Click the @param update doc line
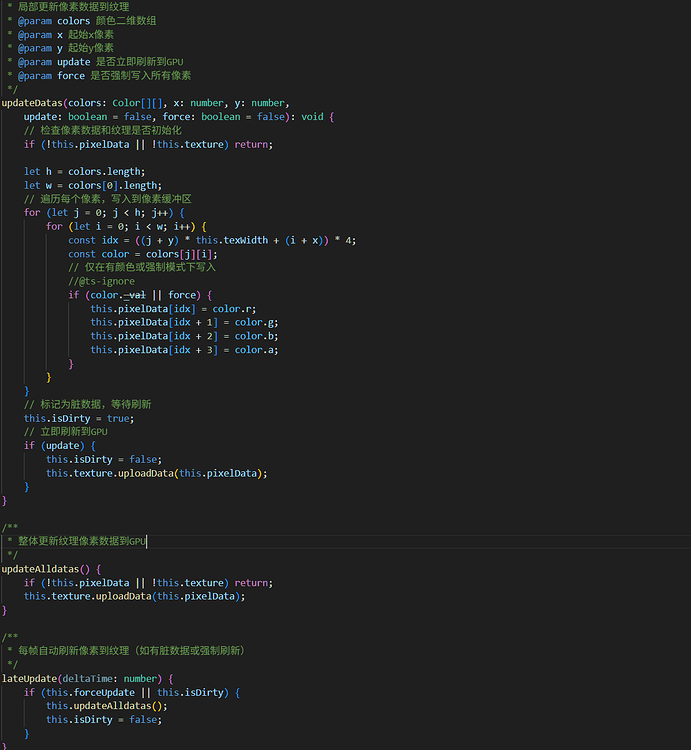The width and height of the screenshot is (691, 750). click(100, 62)
